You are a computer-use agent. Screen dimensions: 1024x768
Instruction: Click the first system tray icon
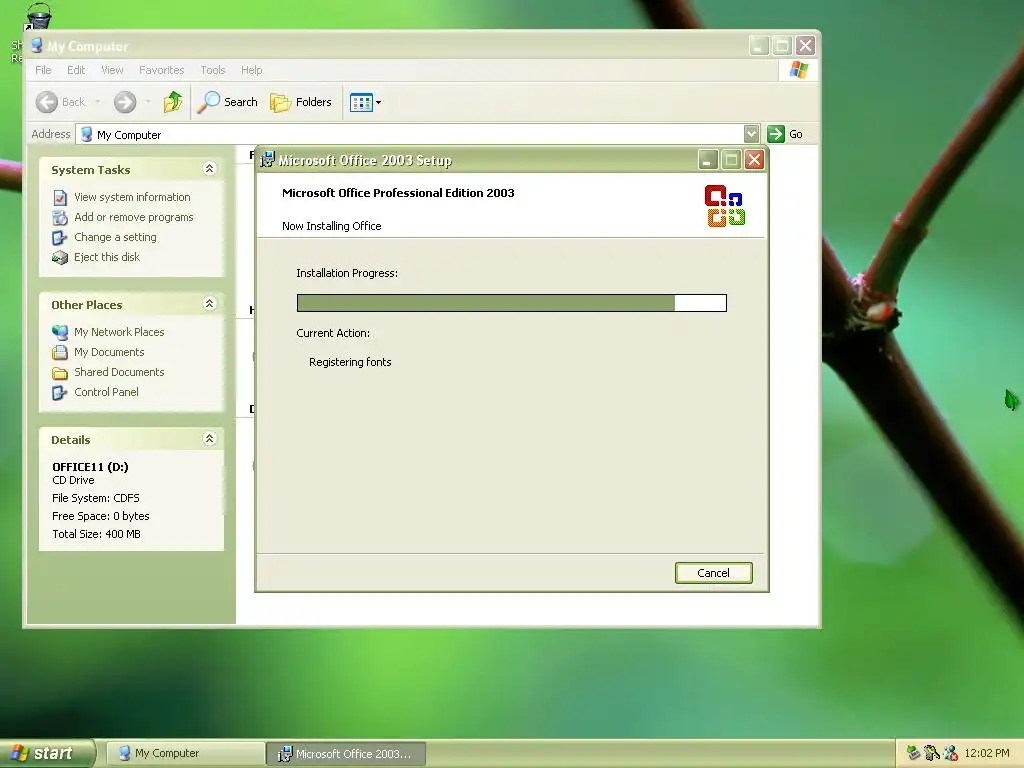[x=913, y=754]
